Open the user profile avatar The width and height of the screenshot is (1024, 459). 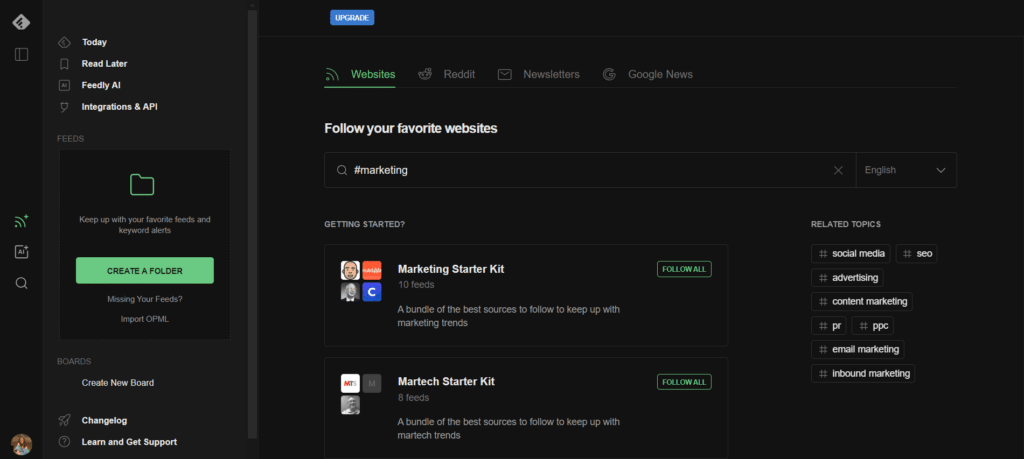click(22, 444)
